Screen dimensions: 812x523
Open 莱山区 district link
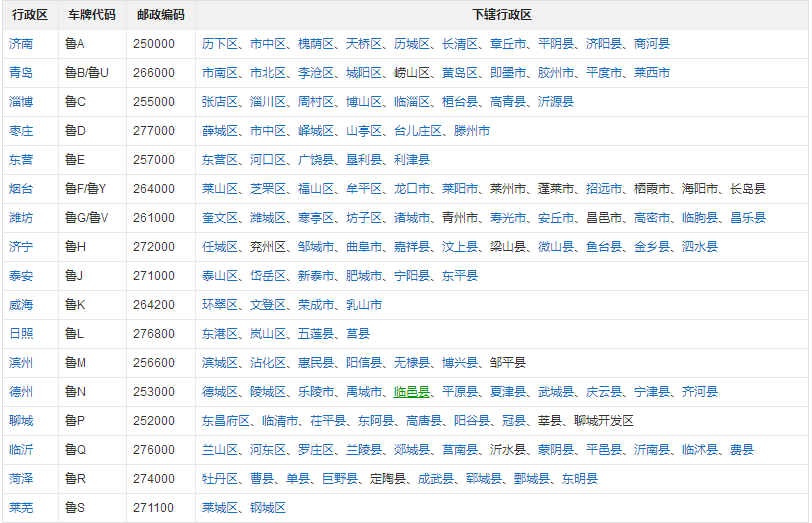click(x=220, y=189)
